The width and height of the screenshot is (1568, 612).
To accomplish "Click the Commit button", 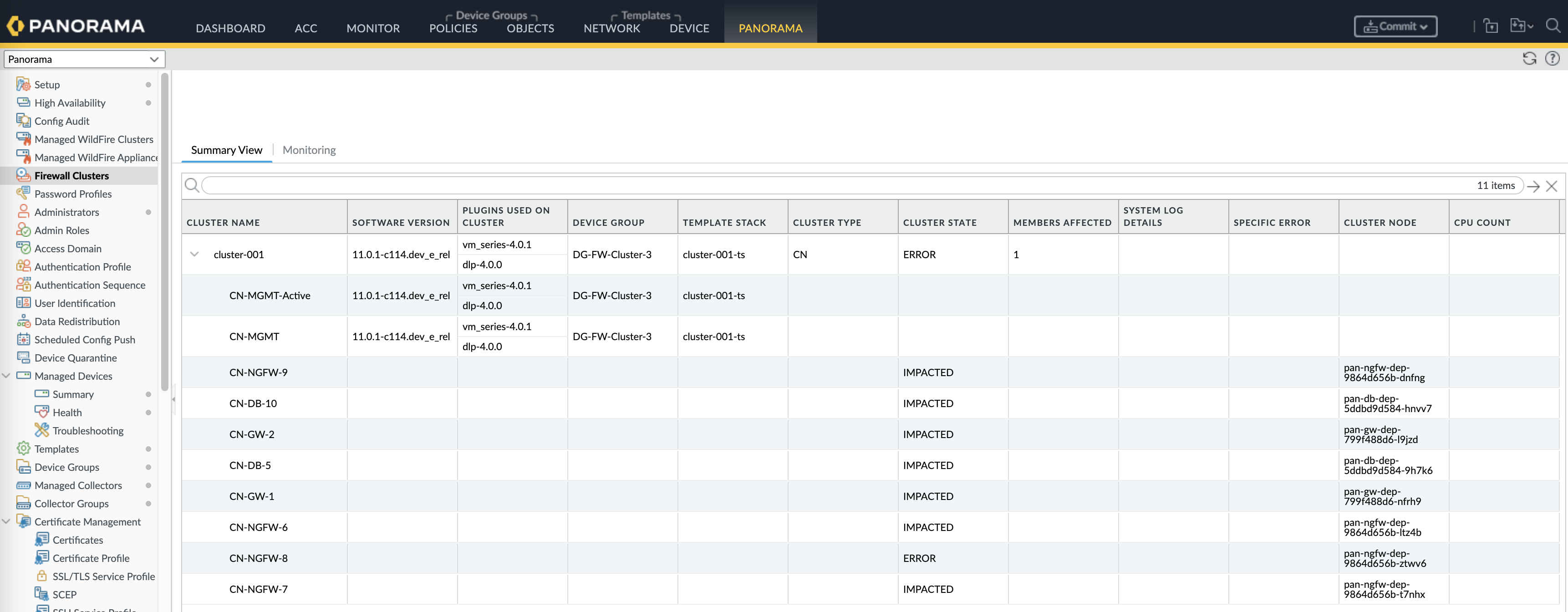I will [x=1395, y=26].
